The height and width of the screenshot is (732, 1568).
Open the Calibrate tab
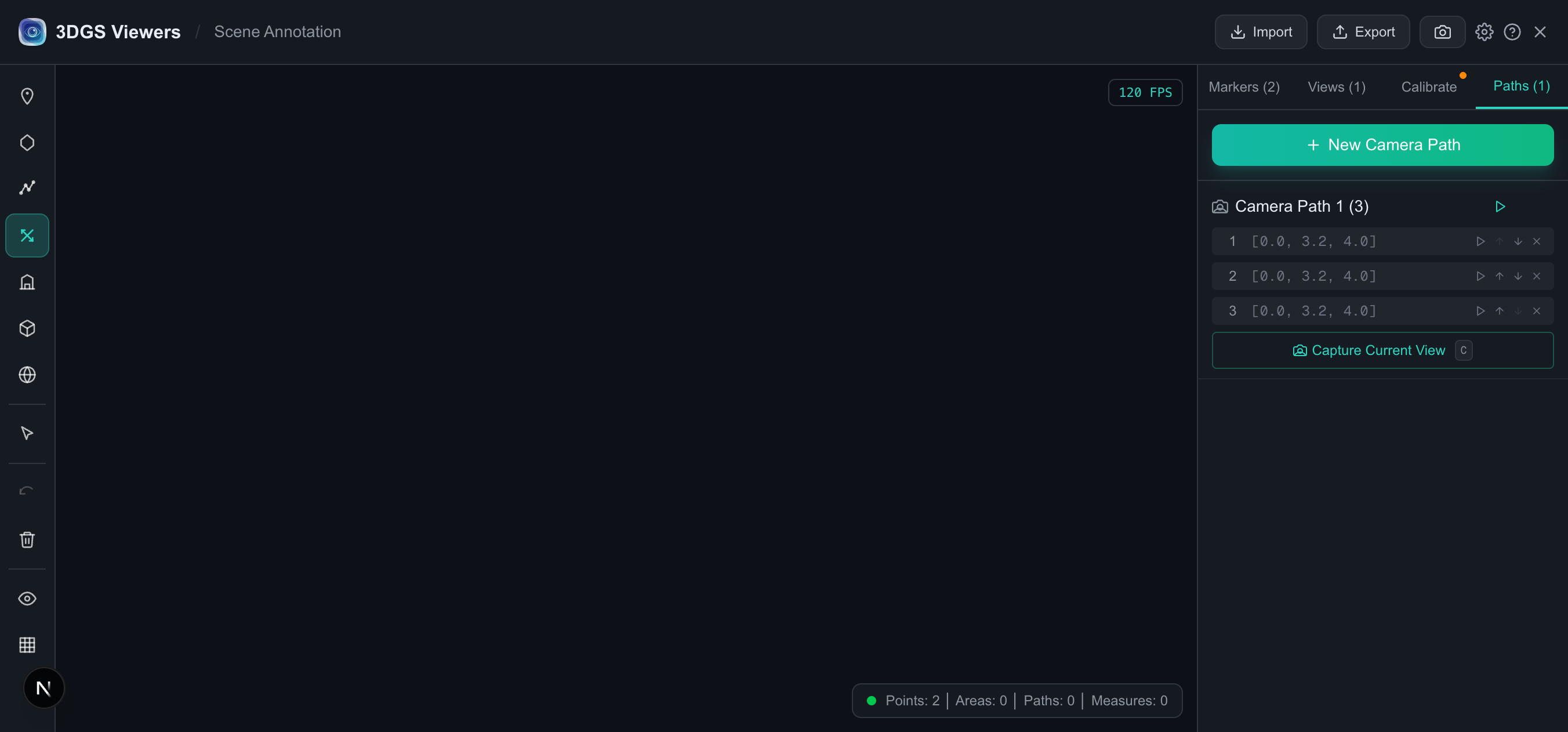tap(1429, 87)
